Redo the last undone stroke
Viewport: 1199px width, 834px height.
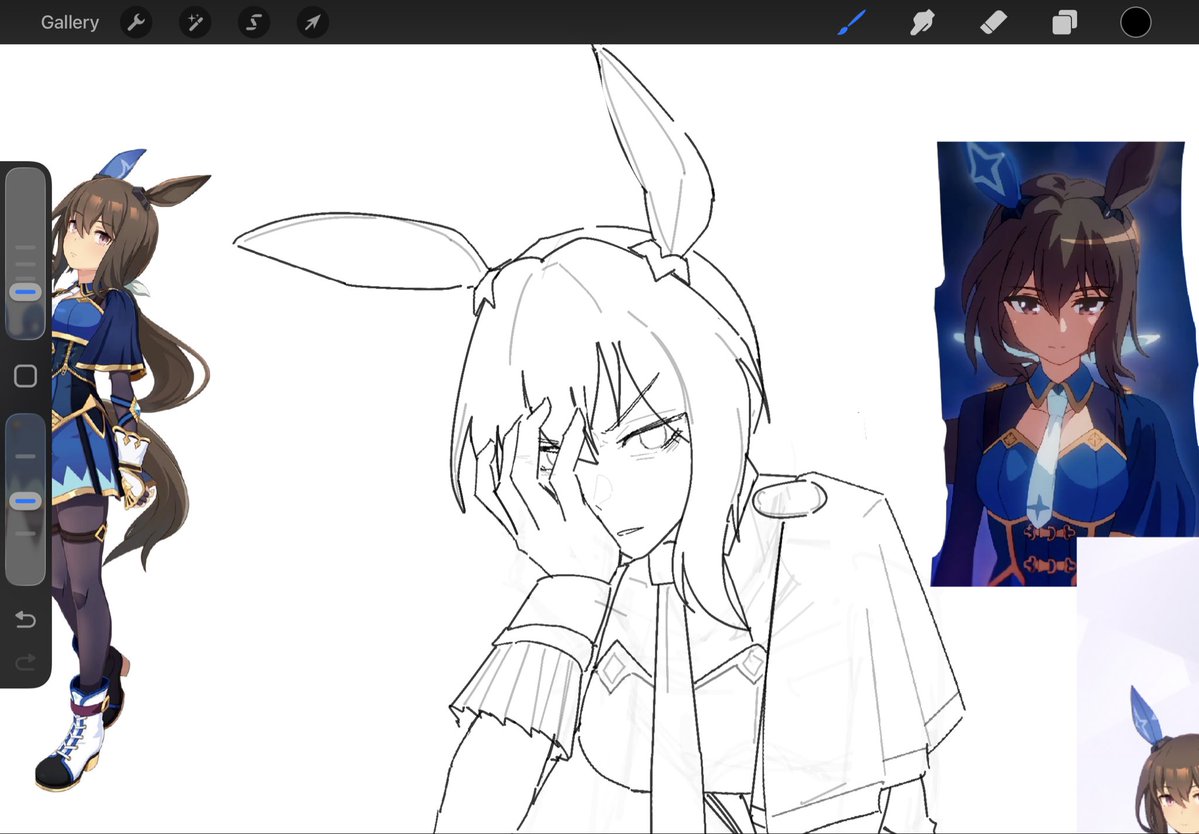tap(25, 661)
